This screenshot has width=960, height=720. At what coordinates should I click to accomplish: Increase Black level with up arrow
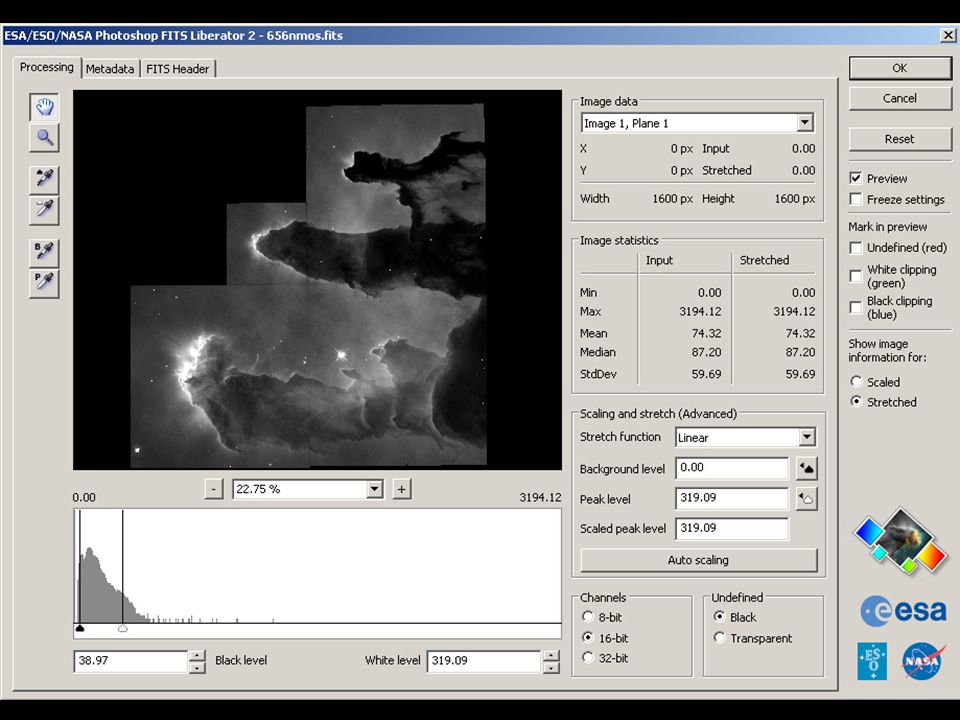tap(197, 656)
